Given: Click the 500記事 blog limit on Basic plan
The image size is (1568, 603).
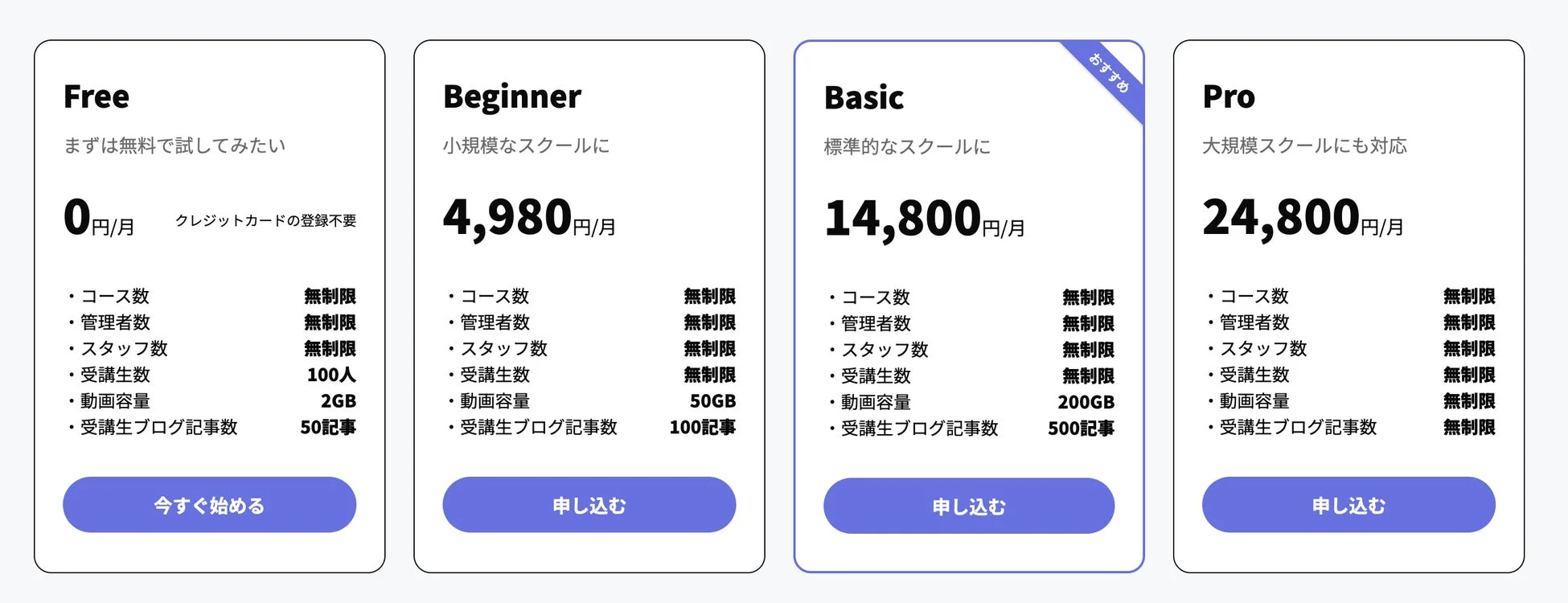Looking at the screenshot, I should (x=1082, y=429).
